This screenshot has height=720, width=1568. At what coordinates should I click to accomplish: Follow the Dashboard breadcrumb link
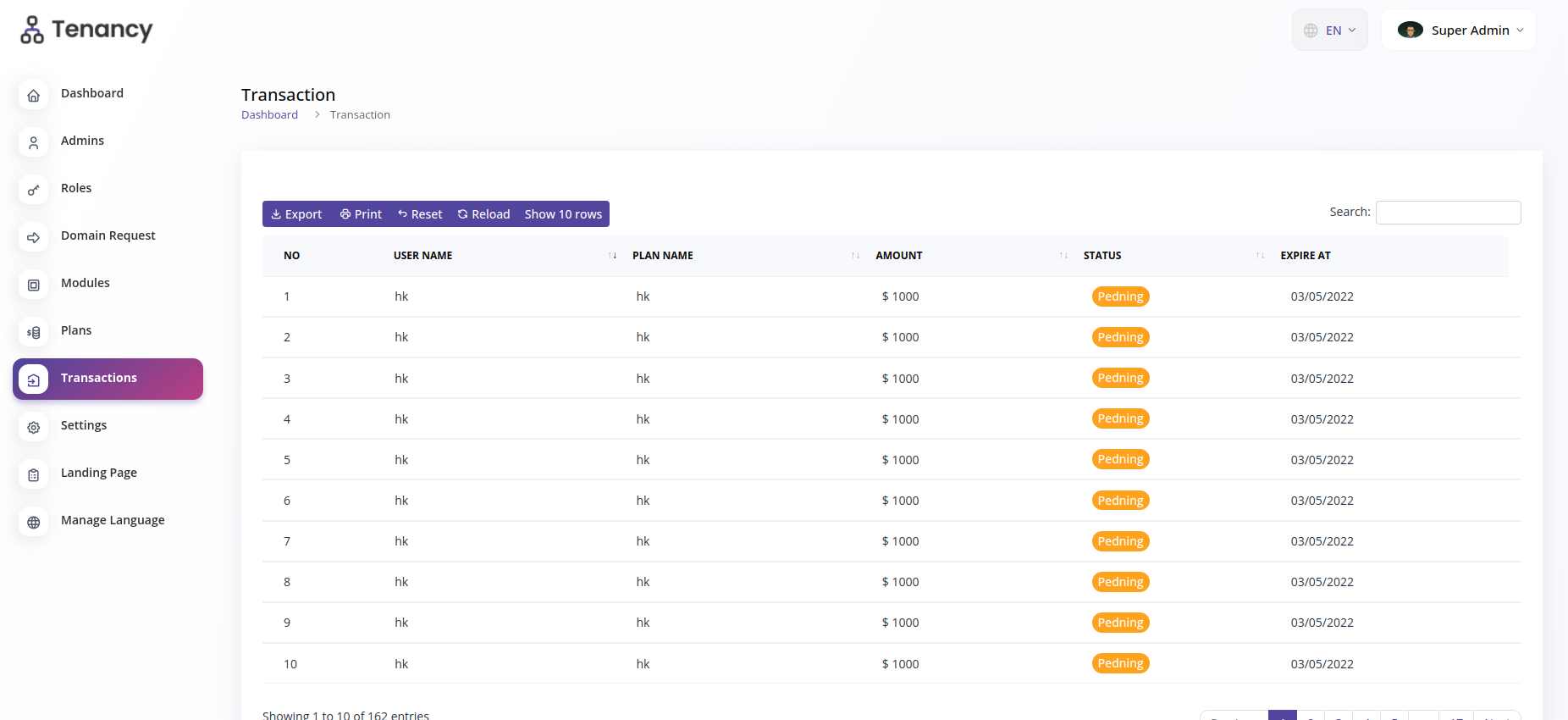pos(269,115)
